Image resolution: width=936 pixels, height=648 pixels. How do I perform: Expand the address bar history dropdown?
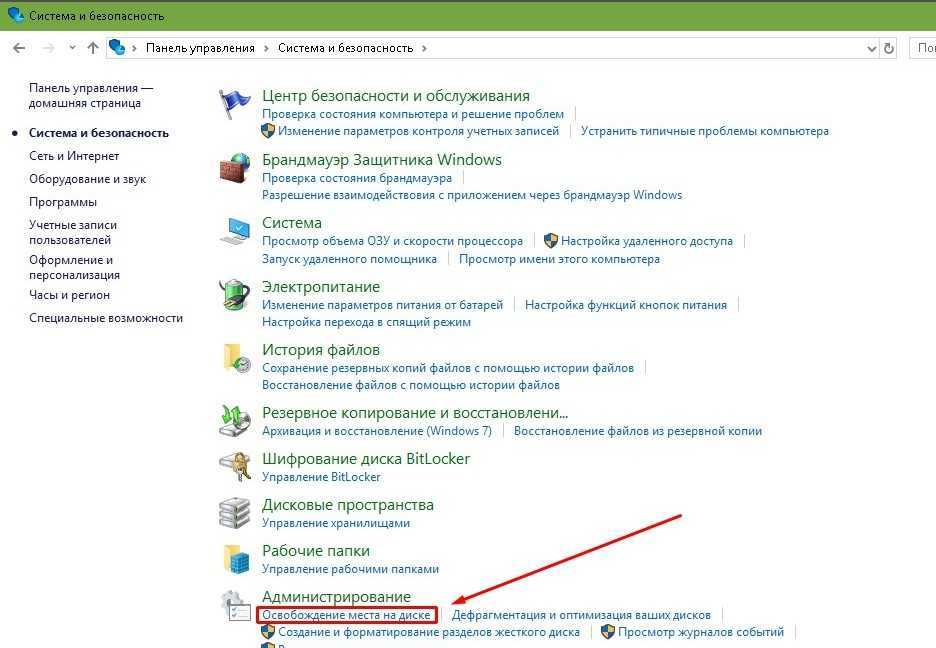[870, 48]
